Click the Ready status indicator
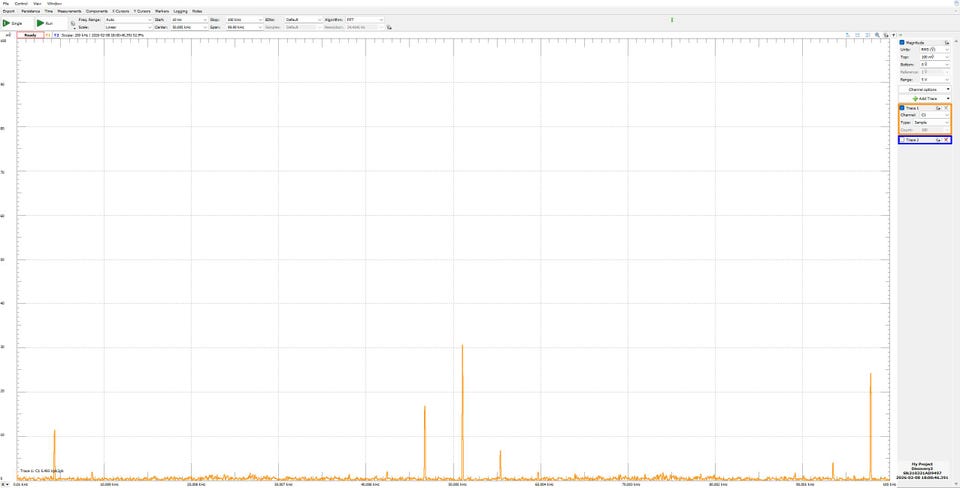The image size is (960, 488). point(30,36)
